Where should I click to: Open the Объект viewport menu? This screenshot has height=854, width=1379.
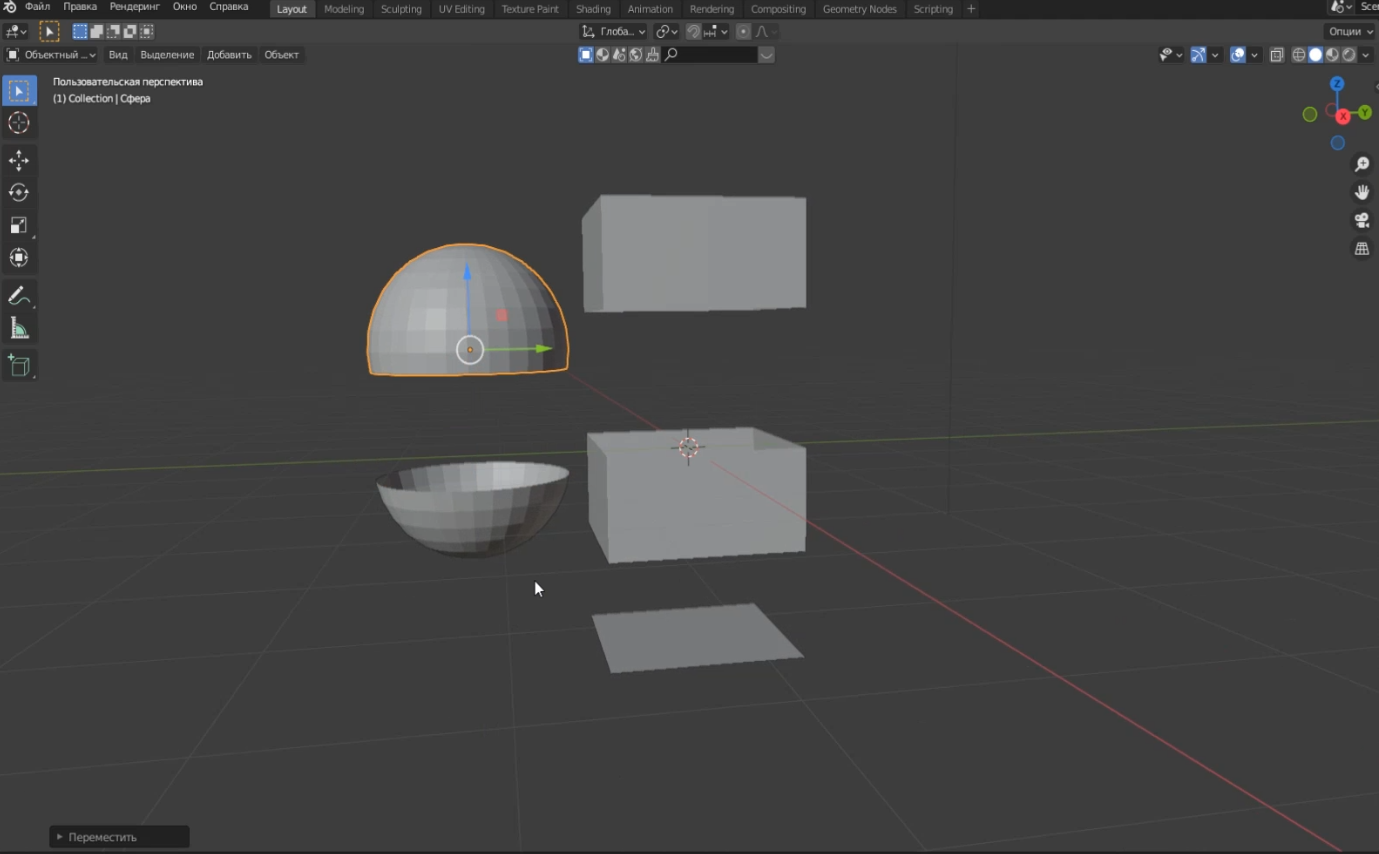[281, 55]
